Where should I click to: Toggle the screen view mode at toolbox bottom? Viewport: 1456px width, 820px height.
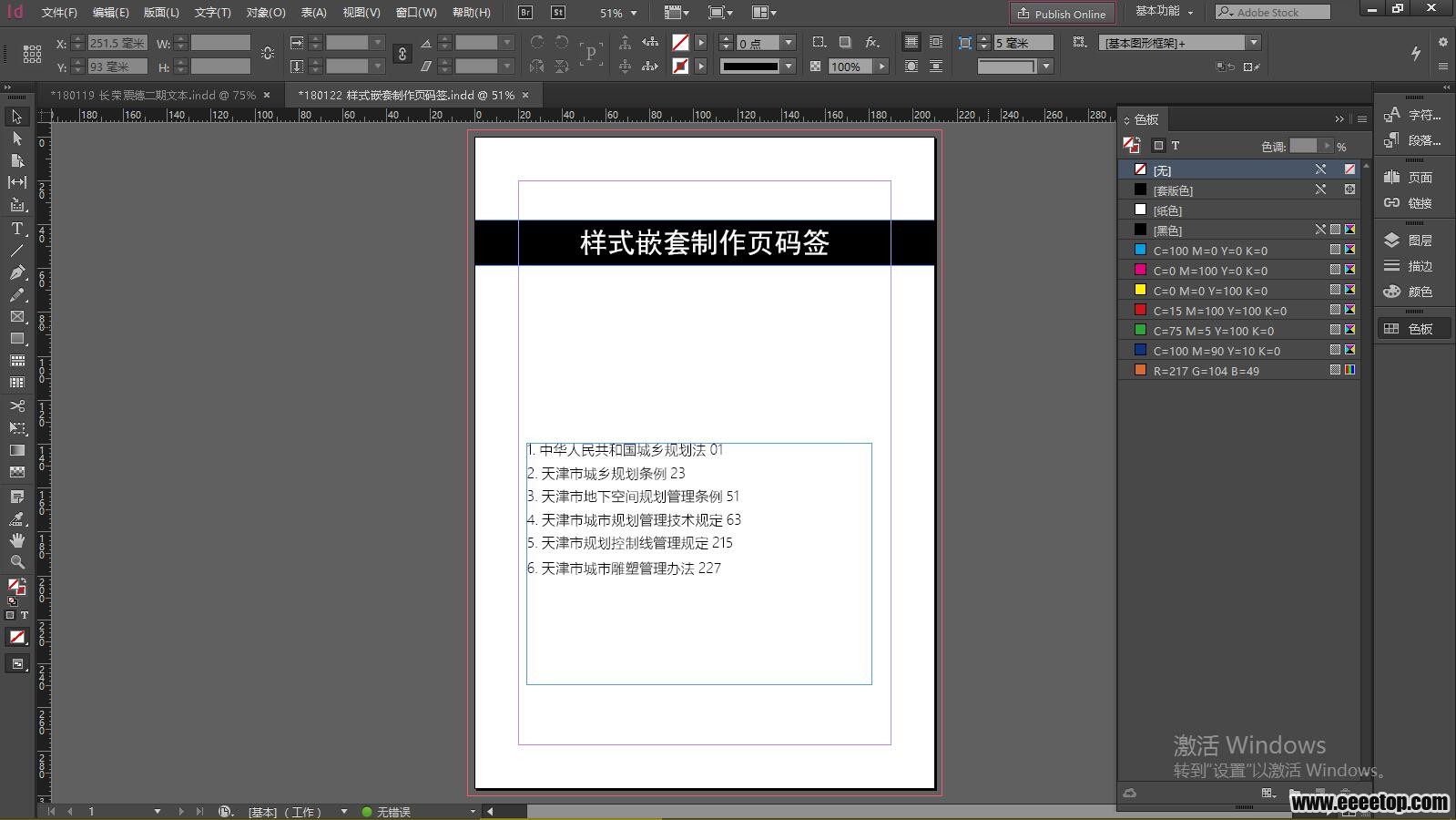click(16, 664)
